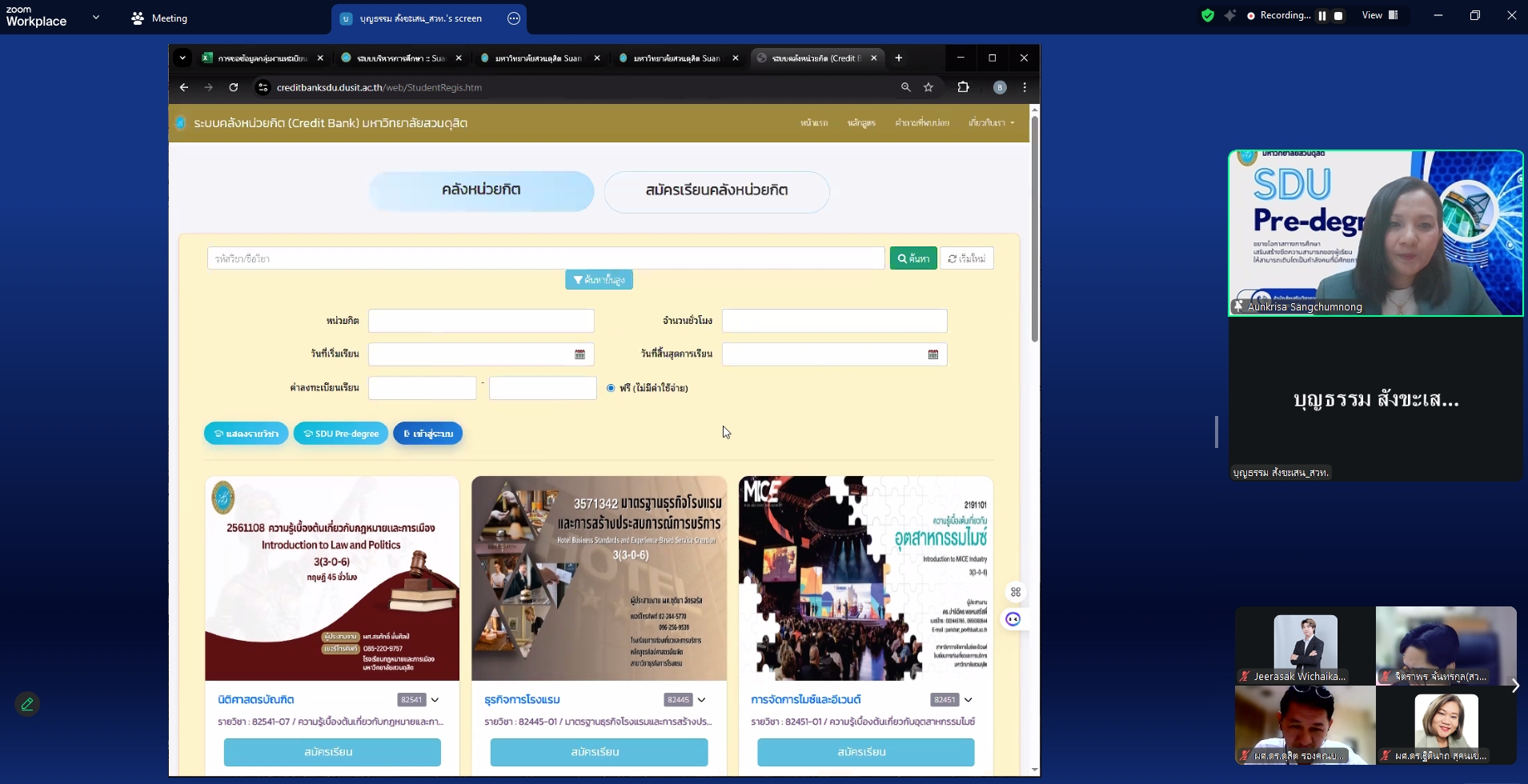Image resolution: width=1528 pixels, height=784 pixels.
Task: Click the start date calendar icon
Action: (x=580, y=354)
